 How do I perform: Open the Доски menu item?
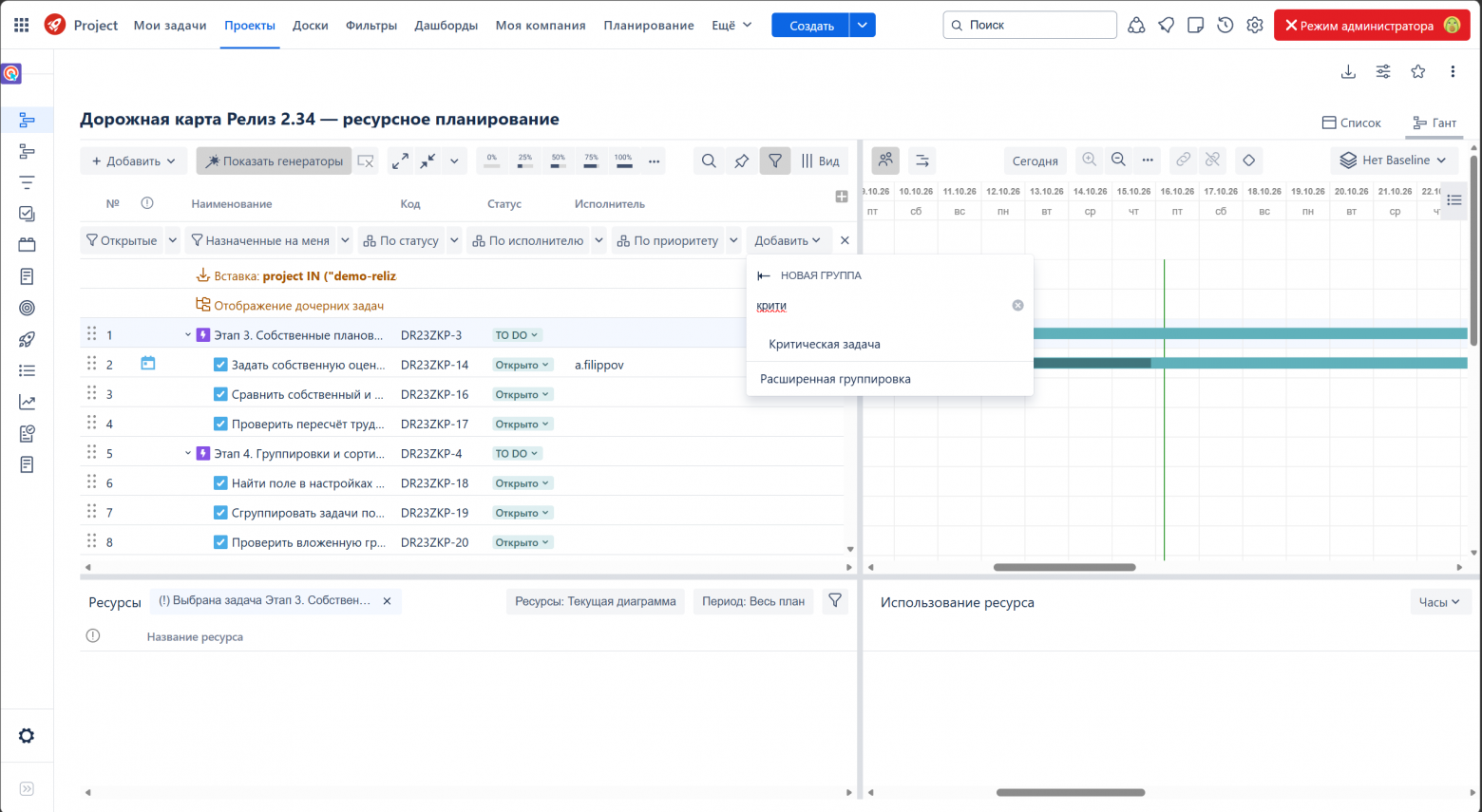311,26
